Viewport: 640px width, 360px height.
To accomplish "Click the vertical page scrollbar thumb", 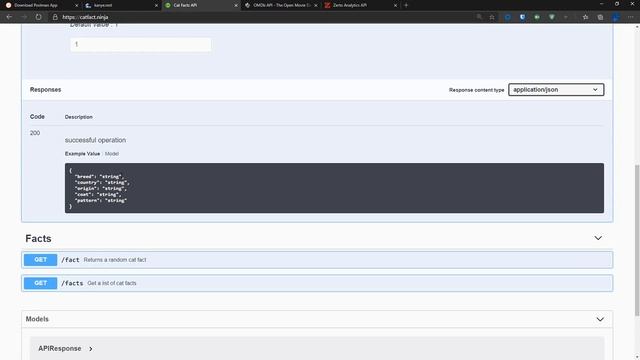I will pos(637,240).
